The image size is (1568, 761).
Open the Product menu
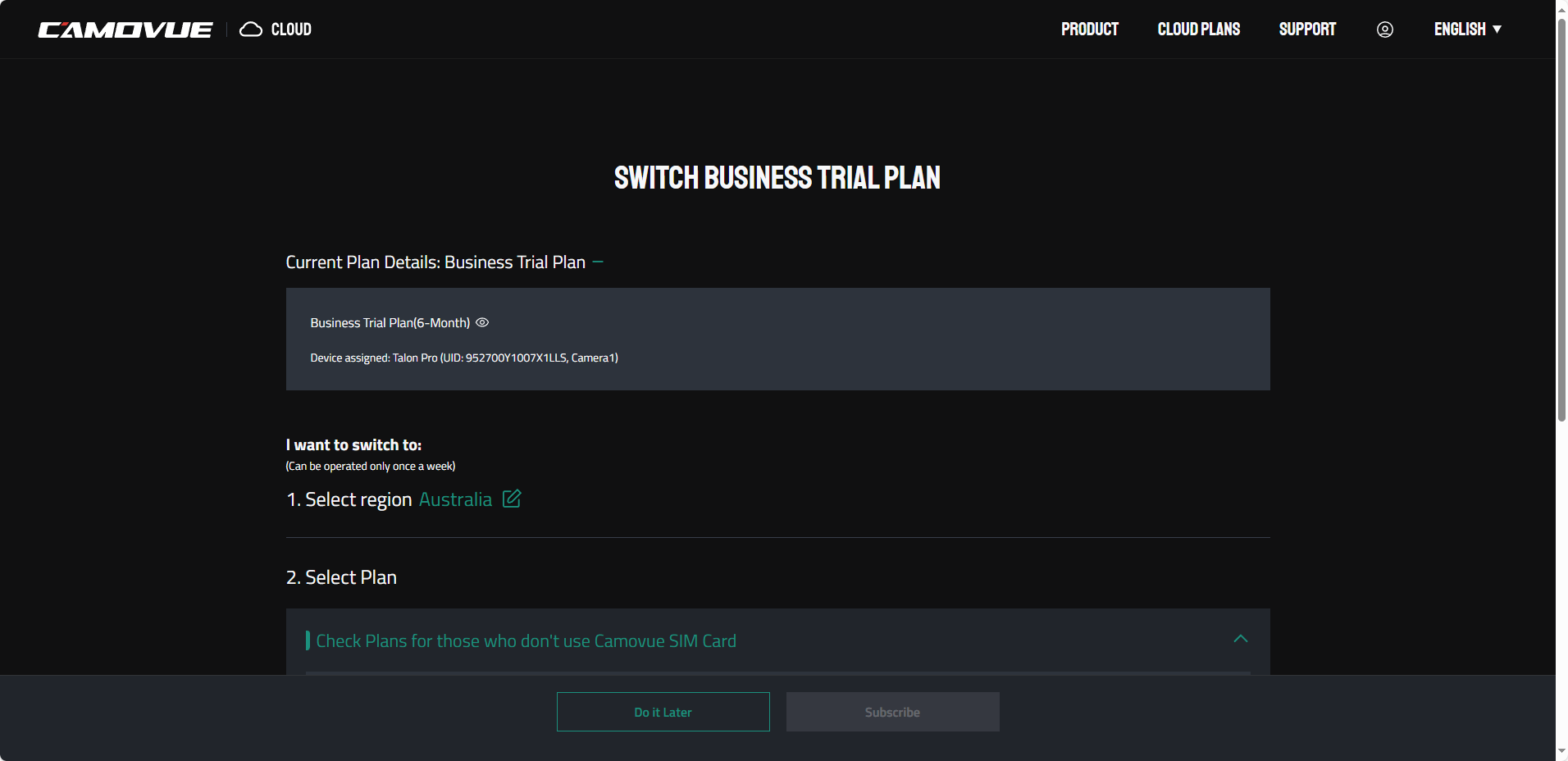pos(1090,30)
